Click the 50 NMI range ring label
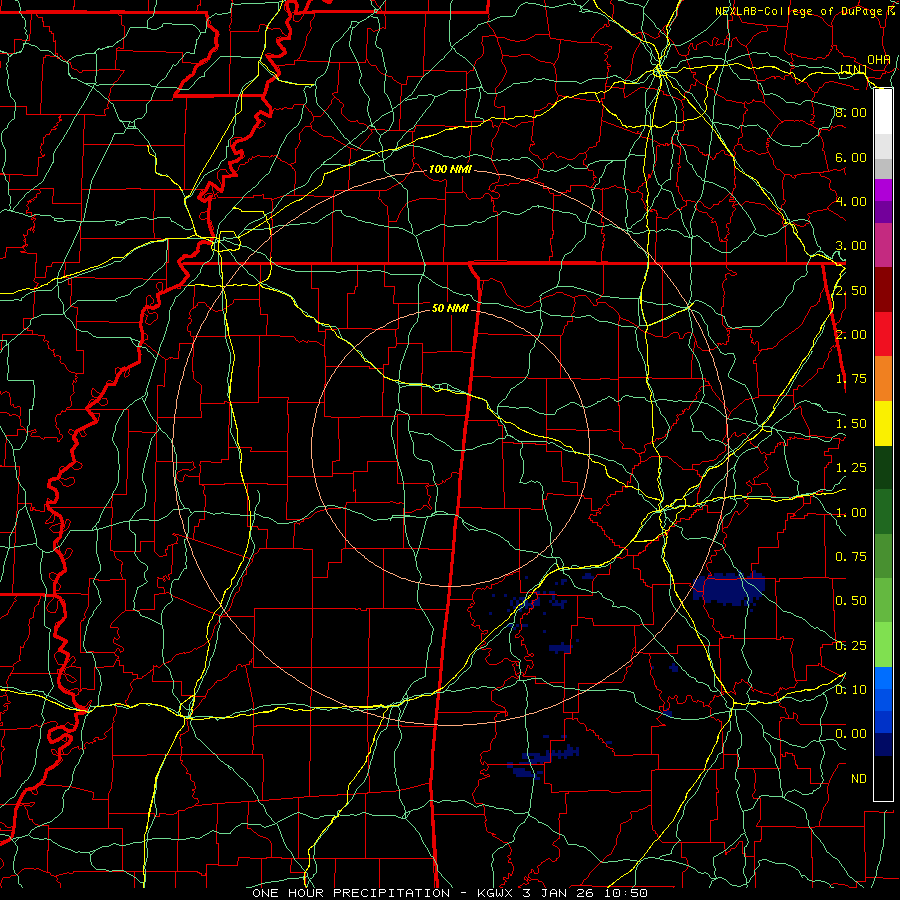This screenshot has width=900, height=900. pos(450,308)
